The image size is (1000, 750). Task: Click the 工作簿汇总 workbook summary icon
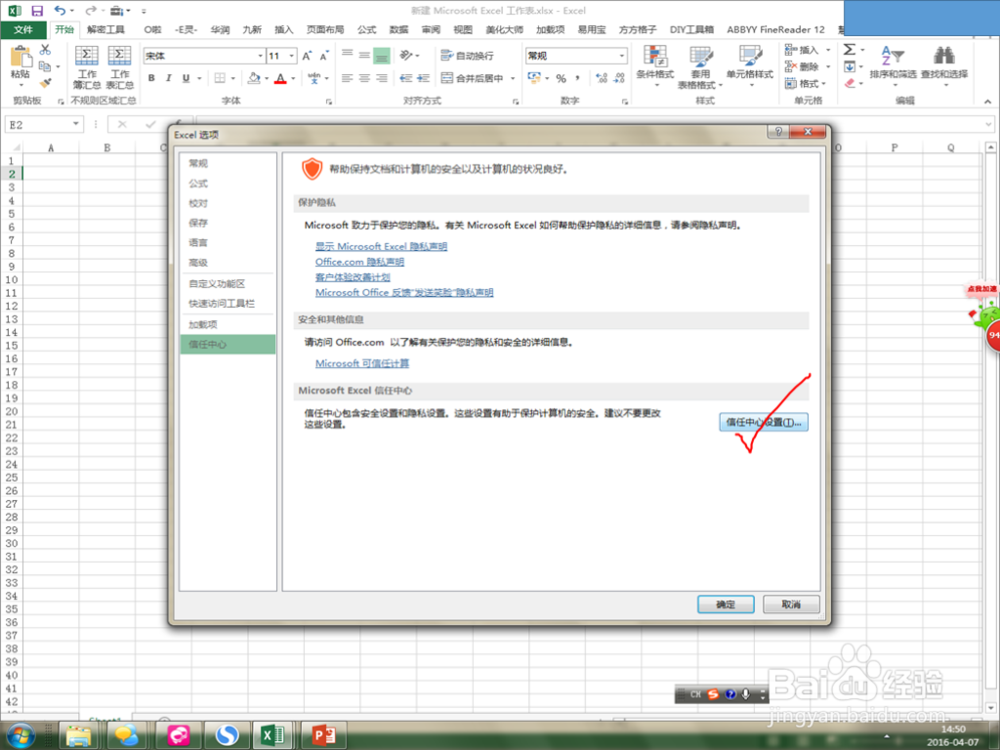(87, 67)
